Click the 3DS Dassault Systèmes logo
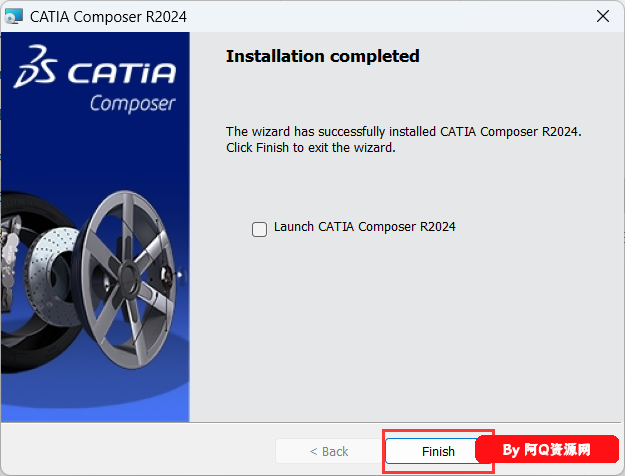This screenshot has width=625, height=476. [36, 66]
